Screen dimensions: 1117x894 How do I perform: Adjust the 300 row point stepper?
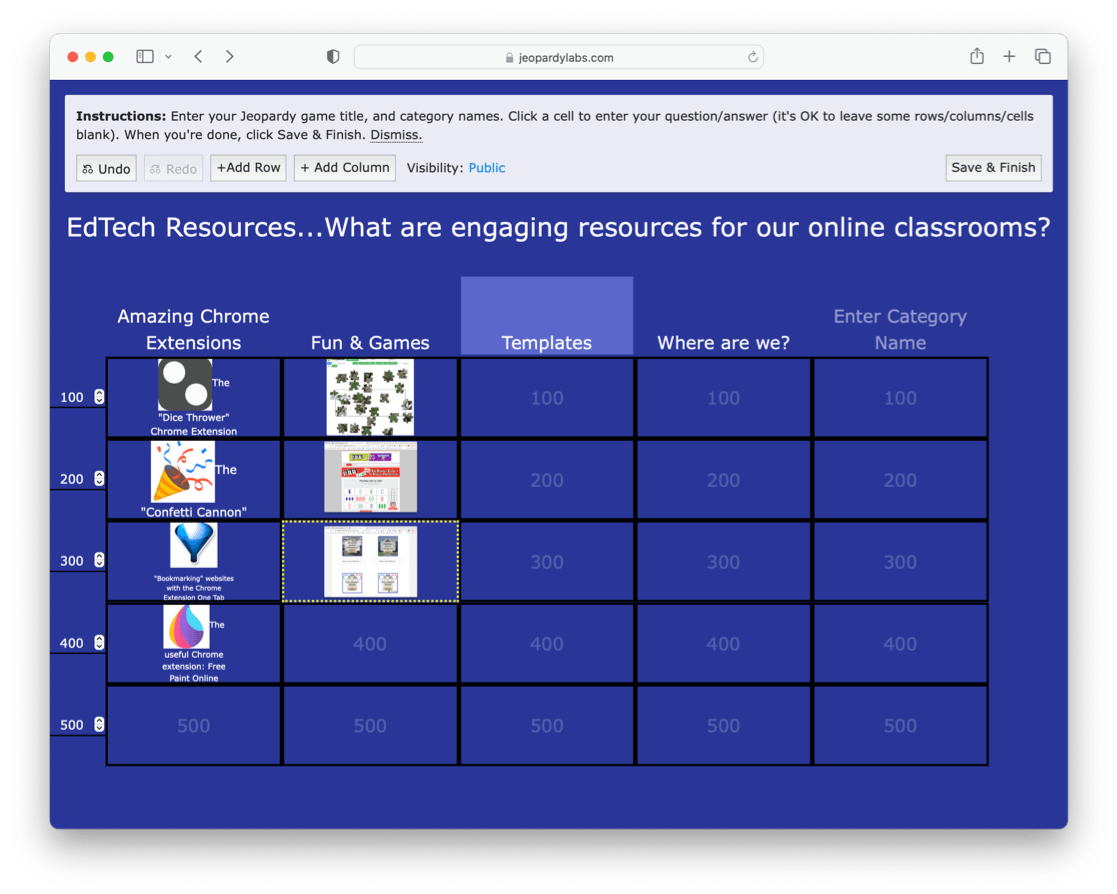pos(99,561)
